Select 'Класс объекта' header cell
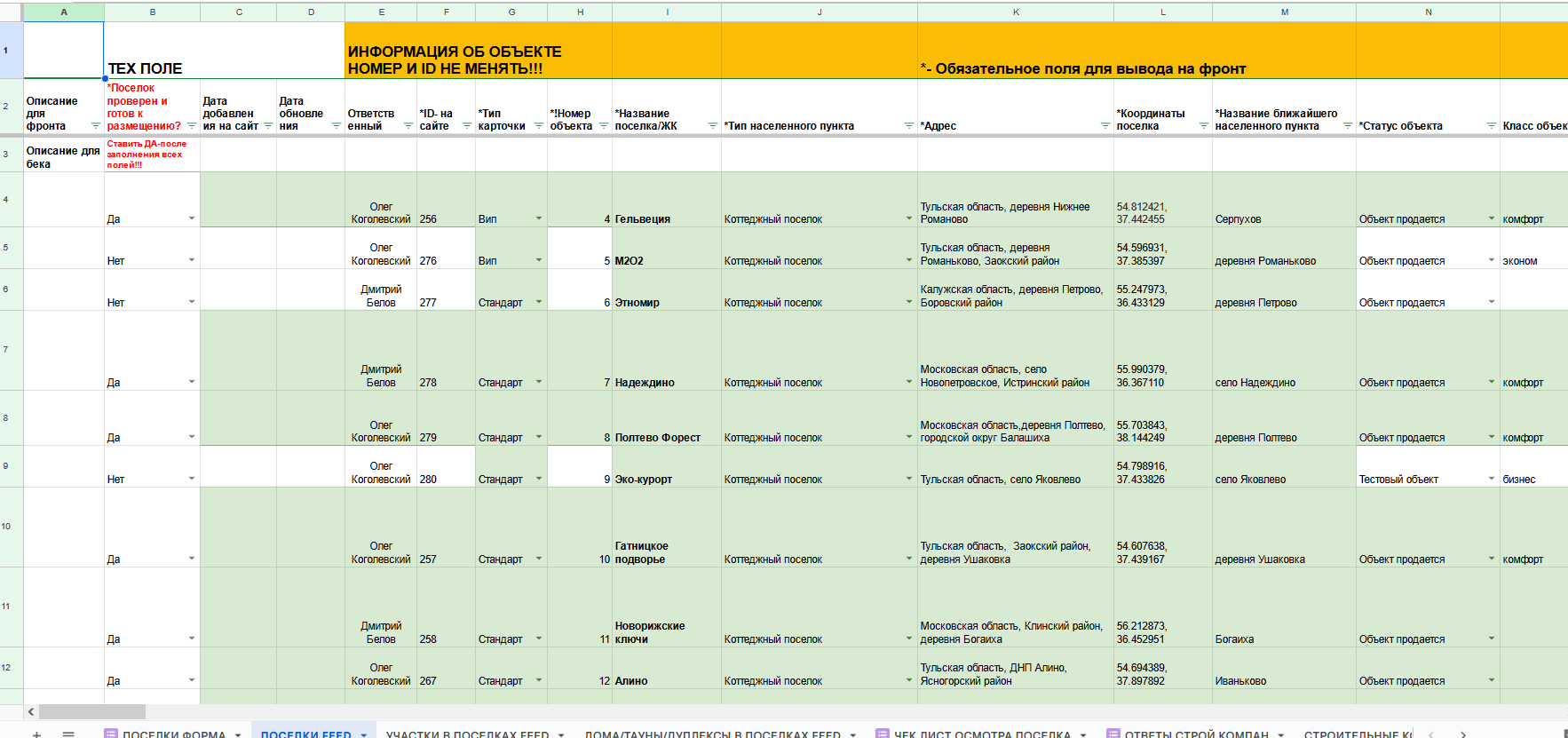Viewport: 1568px width, 738px height. pyautogui.click(x=1534, y=107)
